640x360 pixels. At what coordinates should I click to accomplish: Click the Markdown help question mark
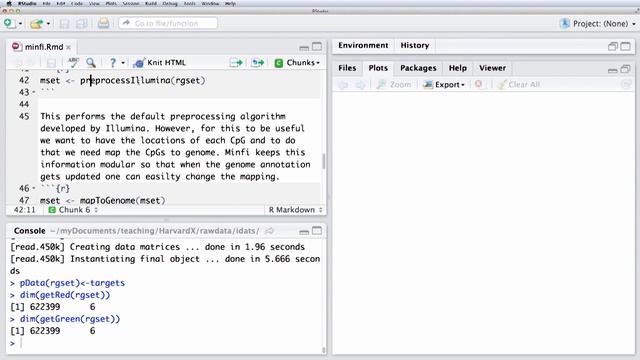tap(113, 62)
